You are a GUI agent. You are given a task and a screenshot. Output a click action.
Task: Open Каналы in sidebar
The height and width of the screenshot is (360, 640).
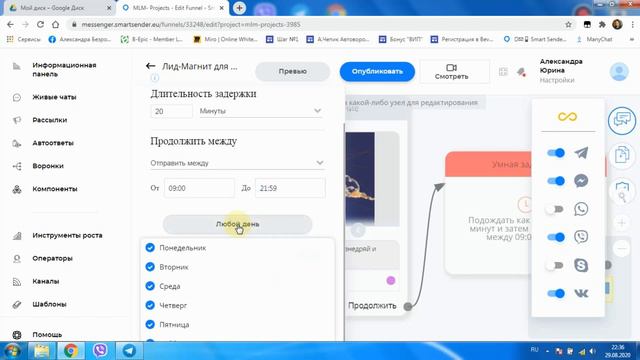(46, 281)
